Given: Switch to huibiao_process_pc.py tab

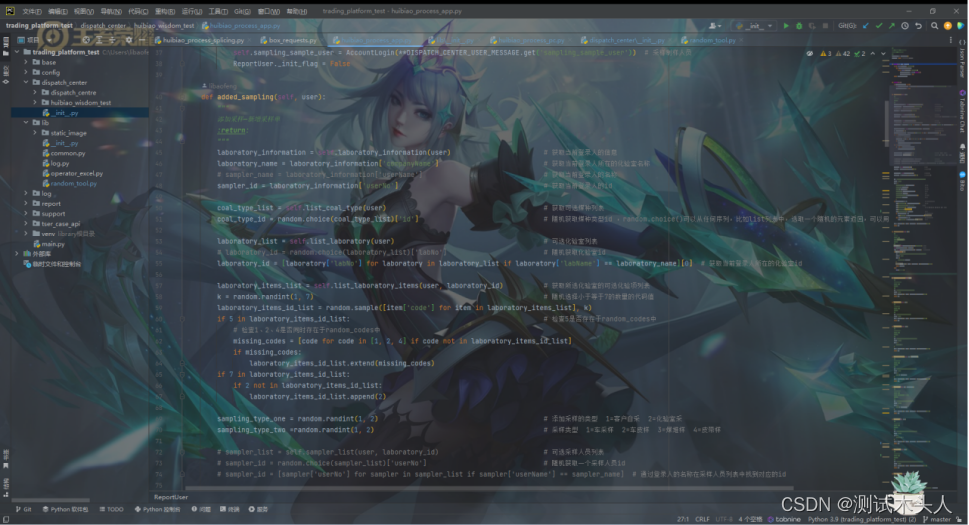Looking at the screenshot, I should [x=531, y=40].
